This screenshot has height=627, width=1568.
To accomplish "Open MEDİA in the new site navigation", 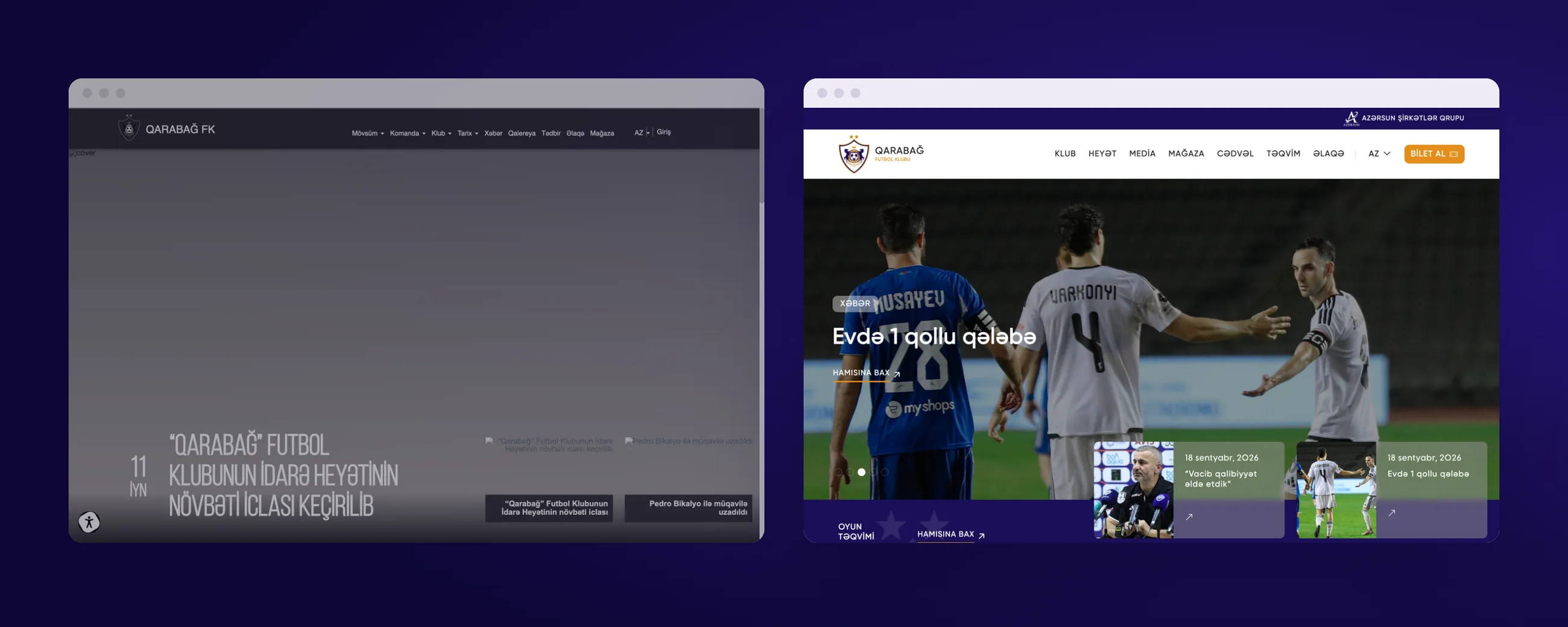I will (1142, 154).
